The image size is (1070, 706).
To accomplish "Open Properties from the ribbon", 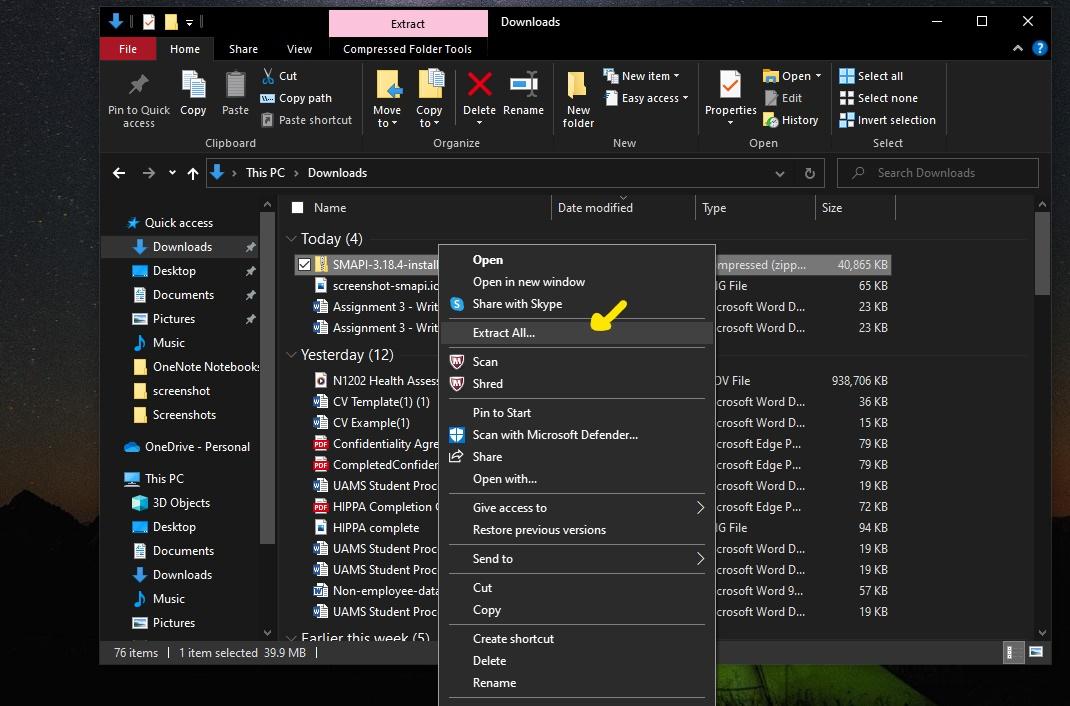I will pos(731,87).
